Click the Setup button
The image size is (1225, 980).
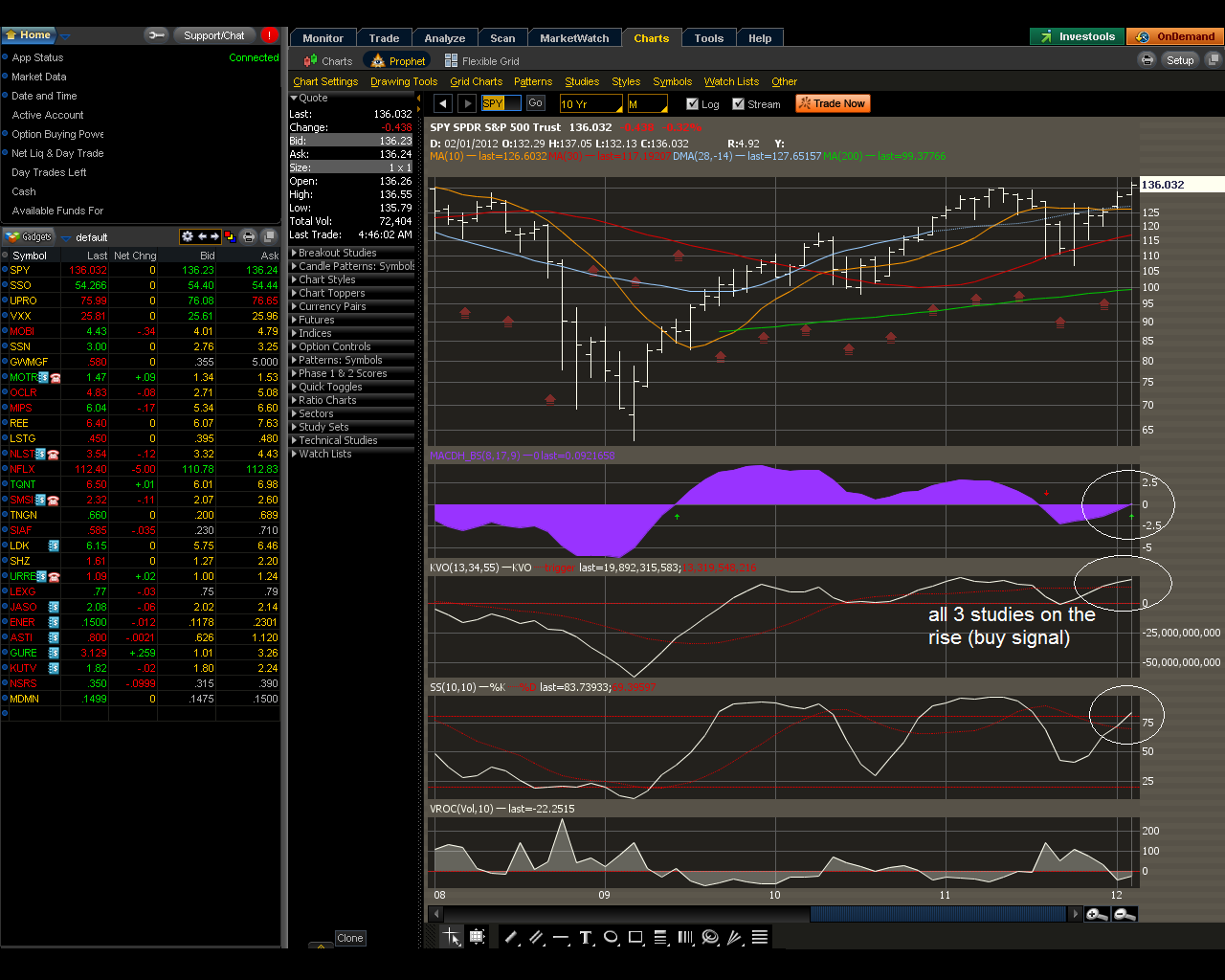(1180, 59)
